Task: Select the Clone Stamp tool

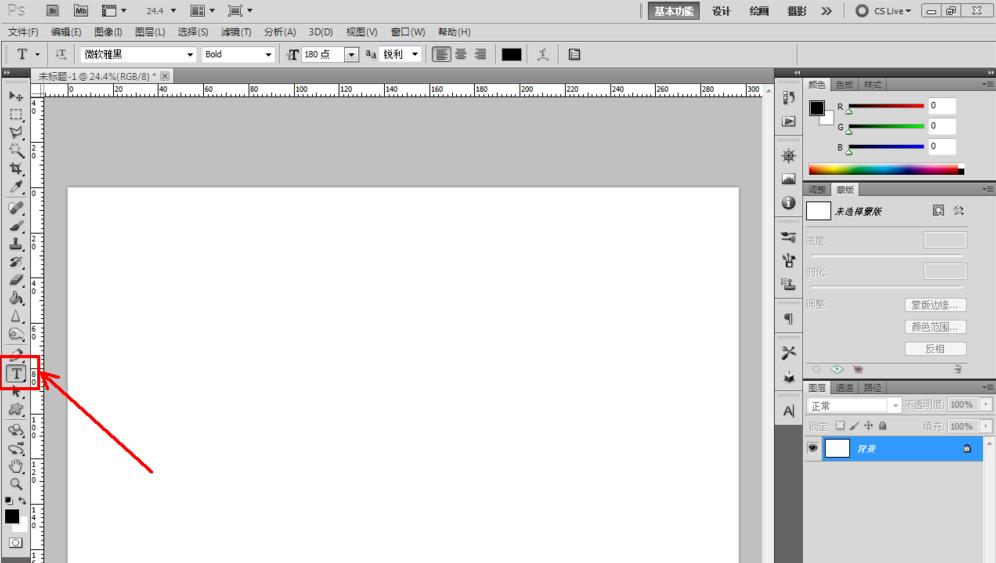Action: pyautogui.click(x=16, y=243)
